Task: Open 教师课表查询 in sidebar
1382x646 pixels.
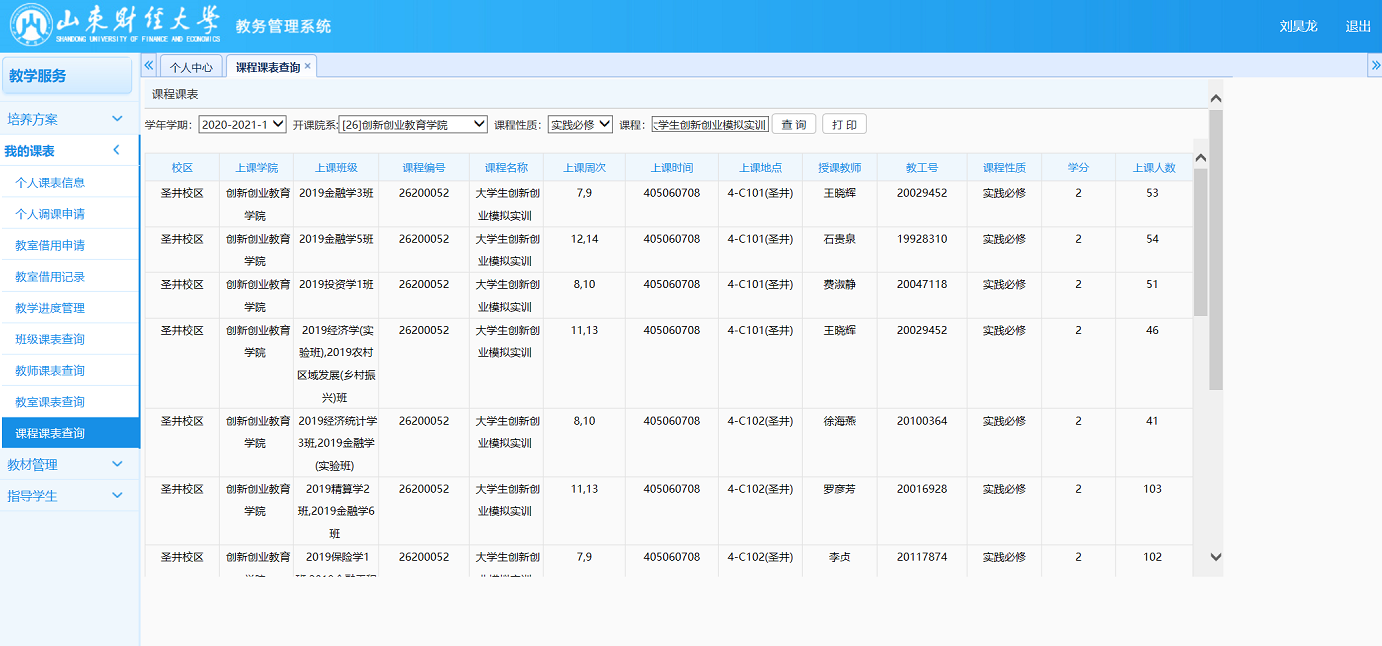Action: (x=50, y=371)
